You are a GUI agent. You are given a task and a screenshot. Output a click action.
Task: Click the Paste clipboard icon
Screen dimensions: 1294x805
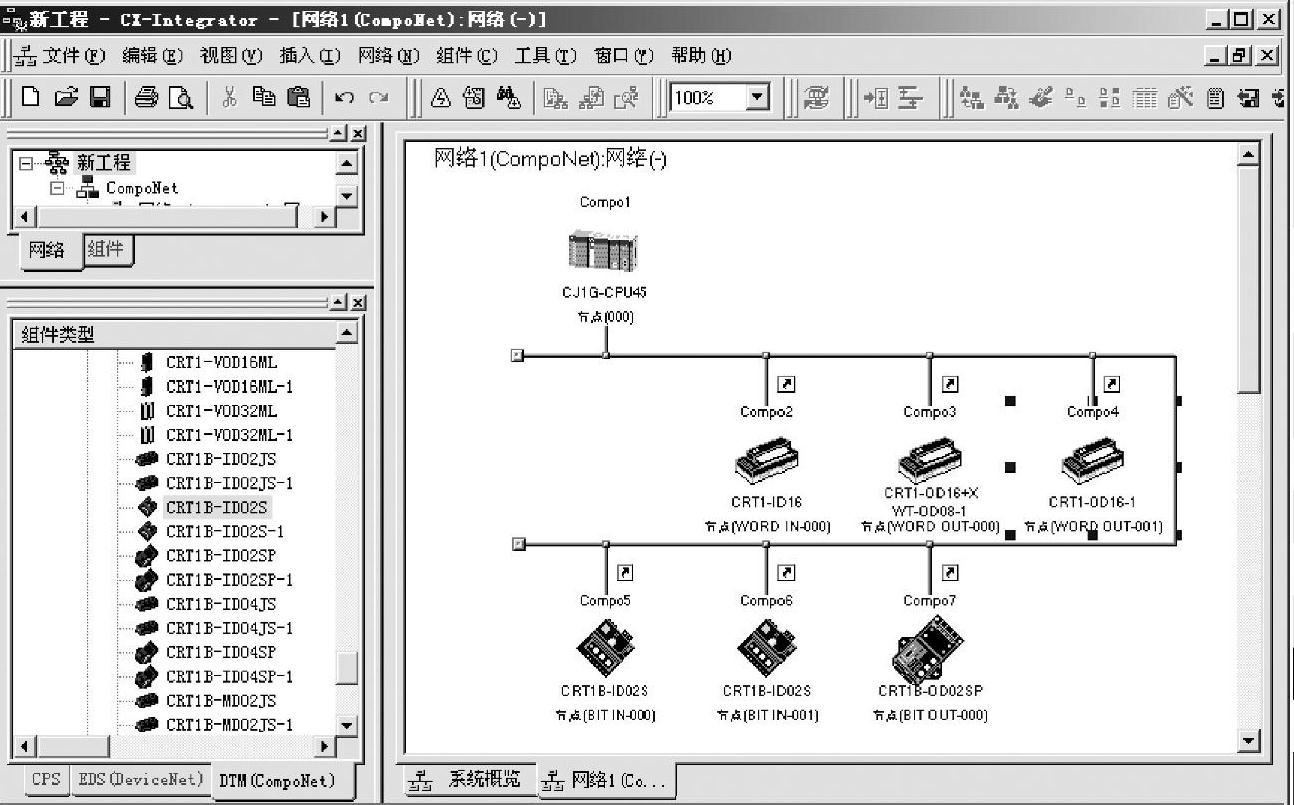(x=298, y=97)
